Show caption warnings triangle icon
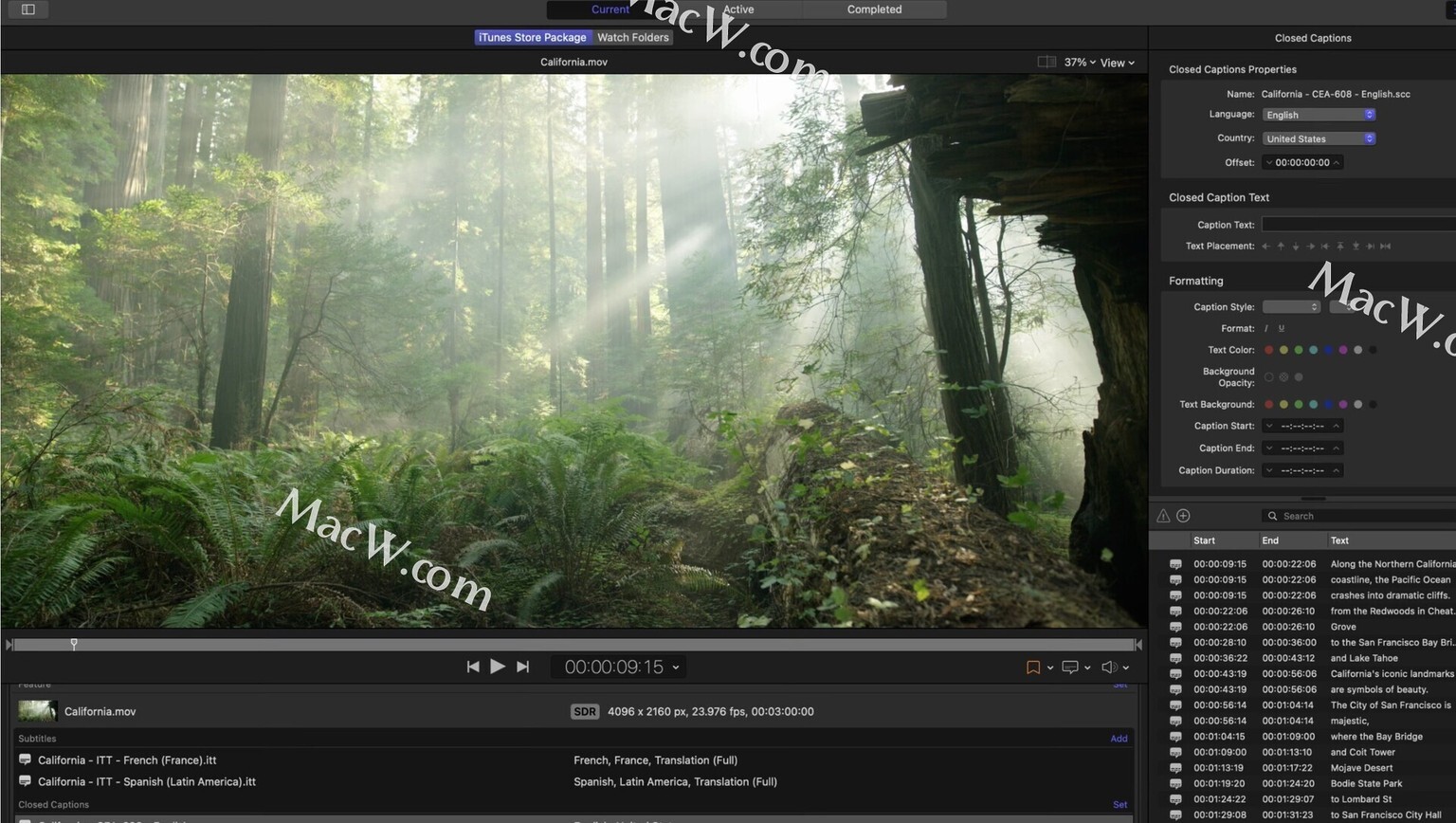The image size is (1456, 823). pyautogui.click(x=1163, y=516)
